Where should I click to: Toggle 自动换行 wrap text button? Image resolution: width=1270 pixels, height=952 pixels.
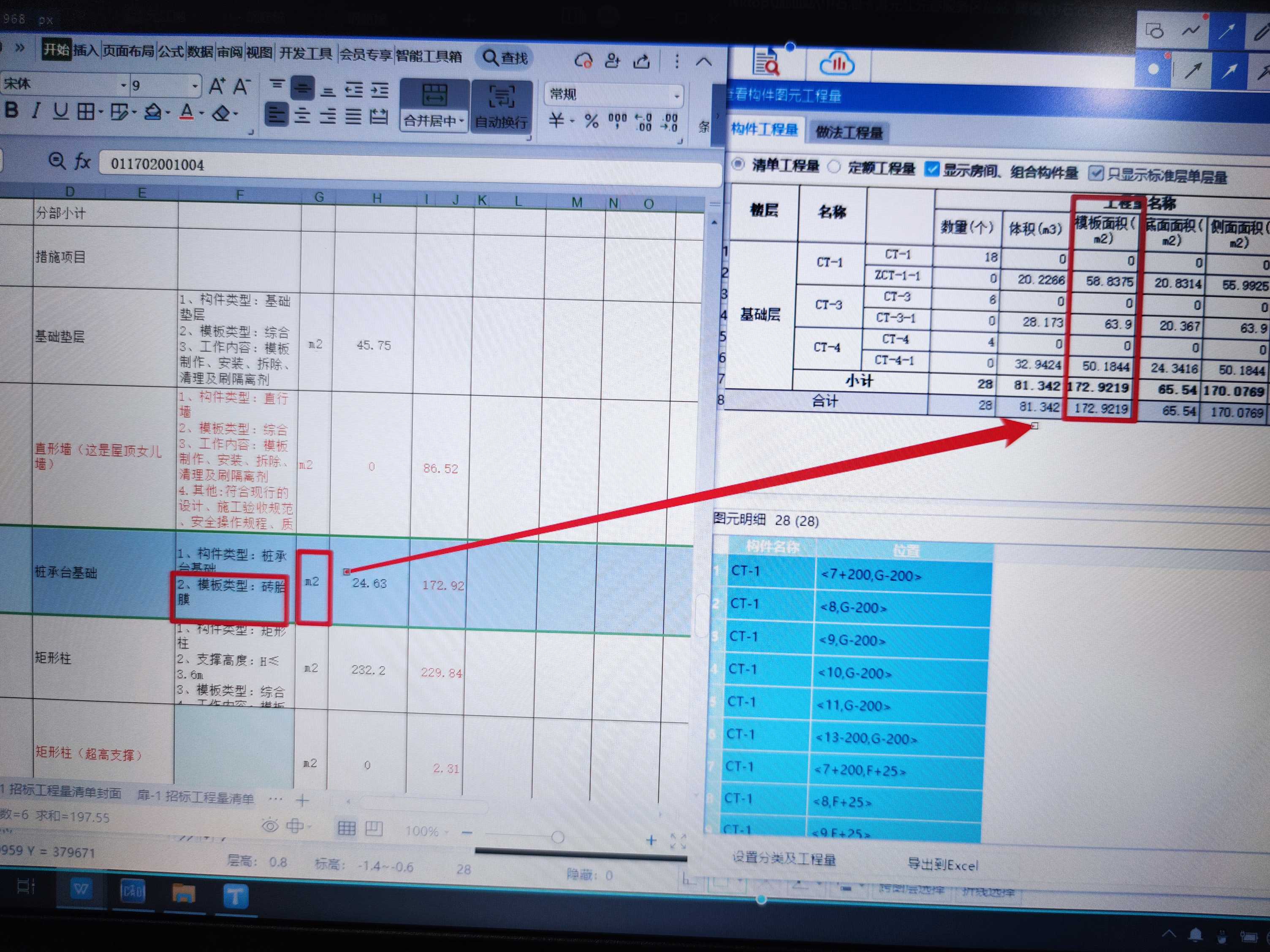[501, 107]
